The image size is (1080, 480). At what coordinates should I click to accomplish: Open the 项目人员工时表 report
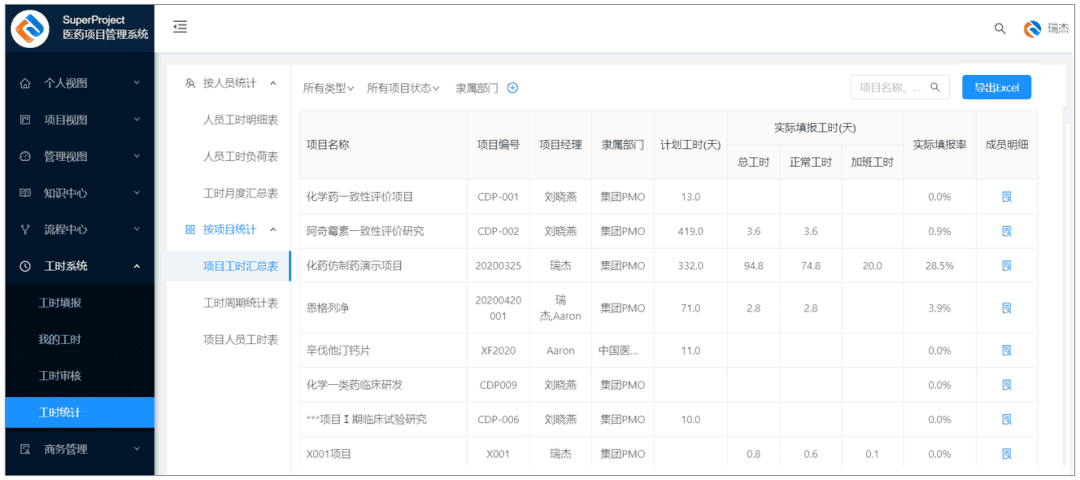tap(240, 339)
